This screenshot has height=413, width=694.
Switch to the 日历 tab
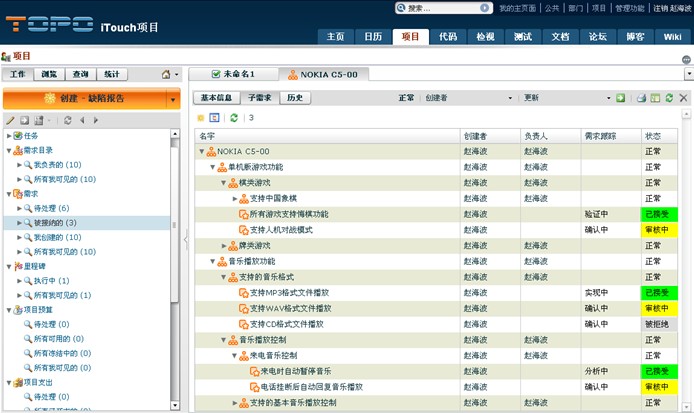point(373,37)
